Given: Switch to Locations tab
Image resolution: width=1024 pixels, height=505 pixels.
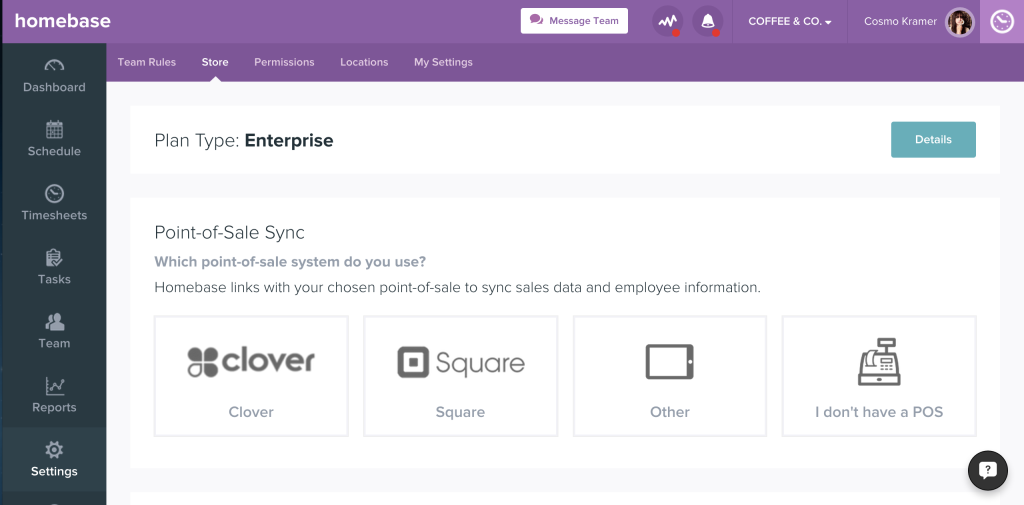Looking at the screenshot, I should 364,62.
